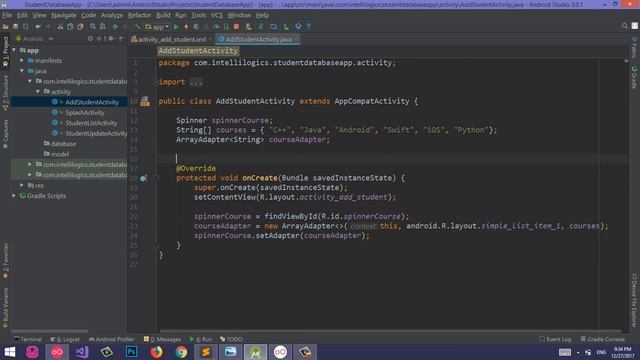Click the Find magnifier toolbar icon
The image size is (640, 360).
pos(93,27)
